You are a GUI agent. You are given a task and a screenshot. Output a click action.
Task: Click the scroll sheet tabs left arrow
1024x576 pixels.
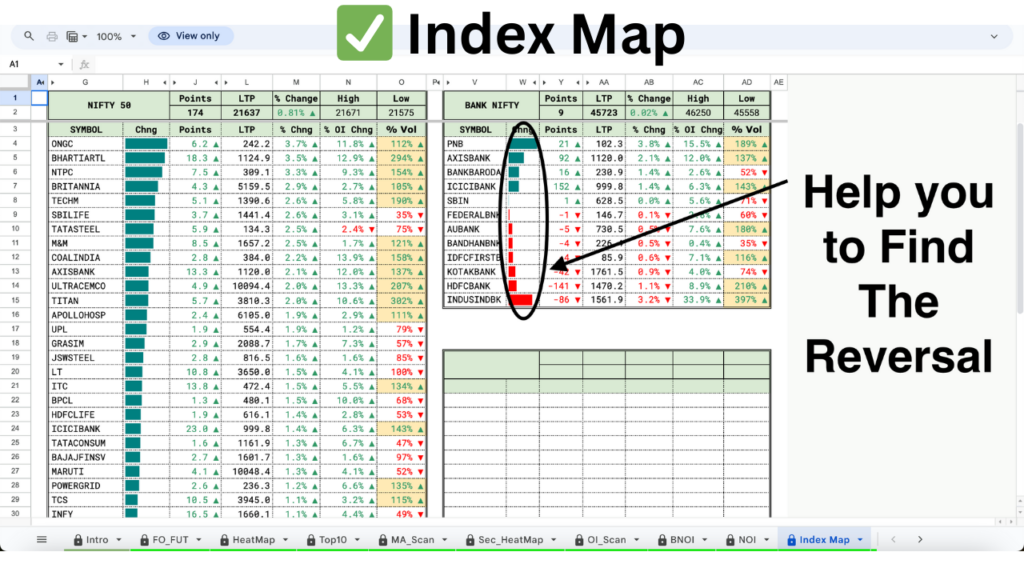[893, 540]
